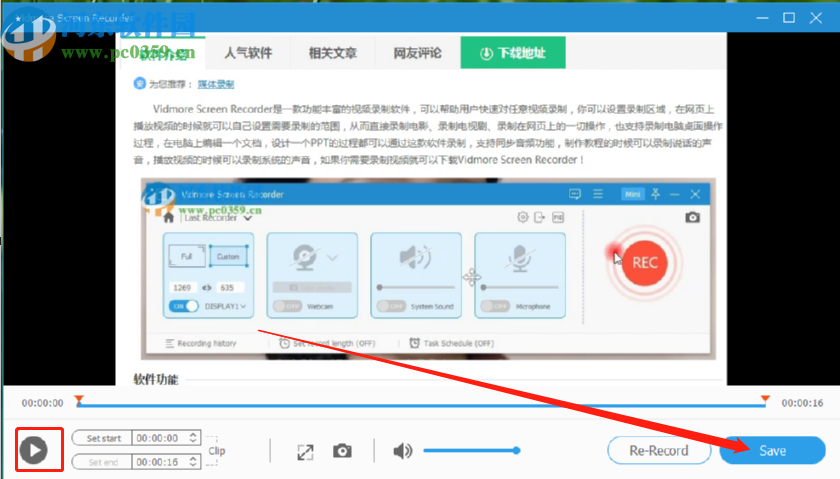Click the Mini mode button

(633, 194)
